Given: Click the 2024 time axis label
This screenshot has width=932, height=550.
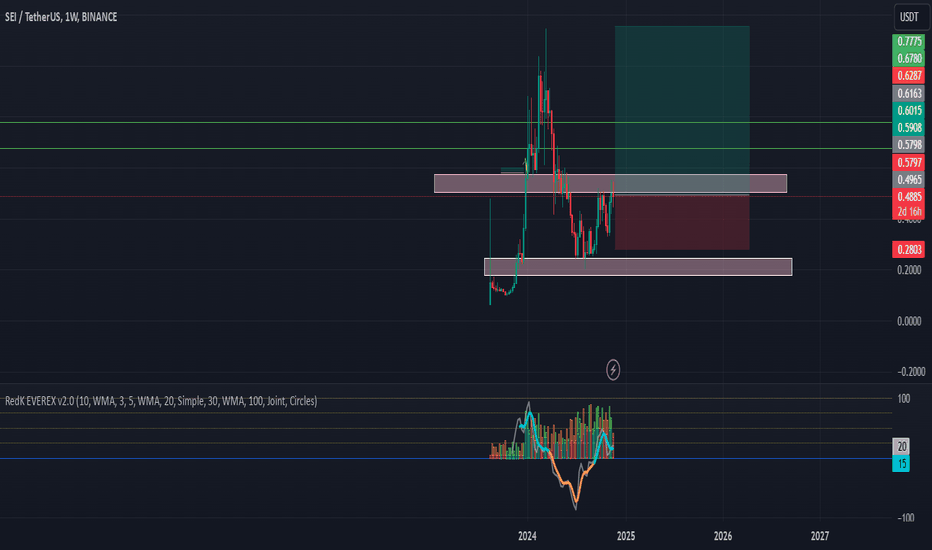Looking at the screenshot, I should (x=527, y=536).
